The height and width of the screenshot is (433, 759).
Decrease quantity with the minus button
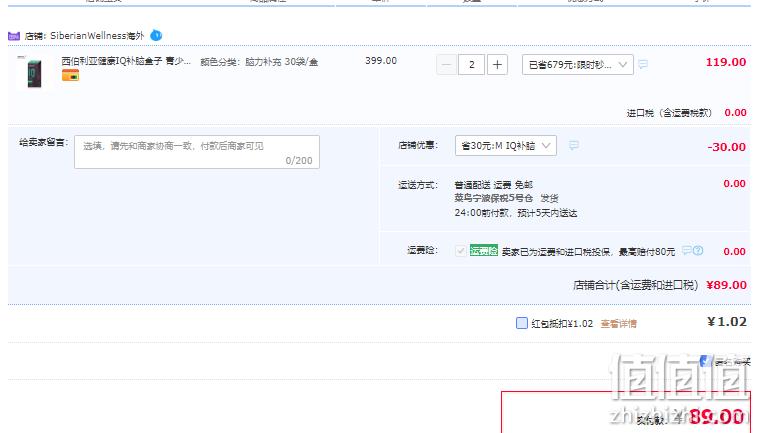tap(446, 65)
